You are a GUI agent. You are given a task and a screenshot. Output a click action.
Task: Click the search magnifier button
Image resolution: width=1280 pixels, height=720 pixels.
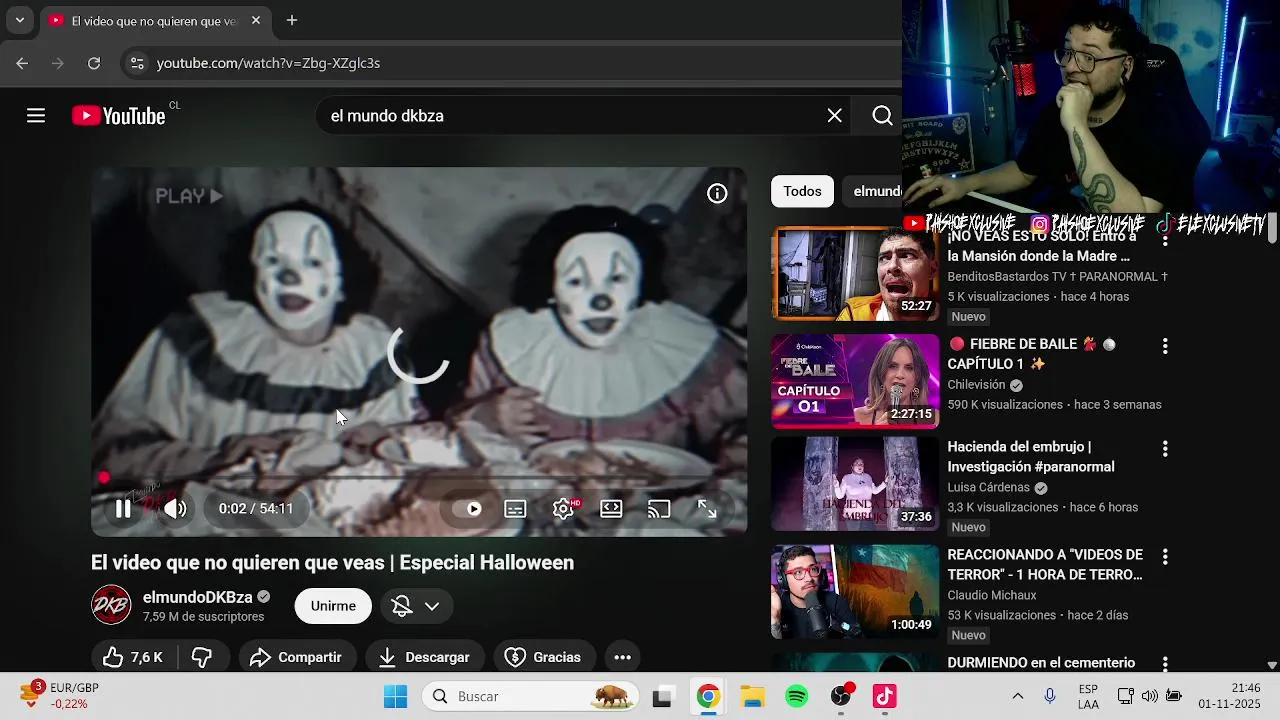pyautogui.click(x=882, y=116)
